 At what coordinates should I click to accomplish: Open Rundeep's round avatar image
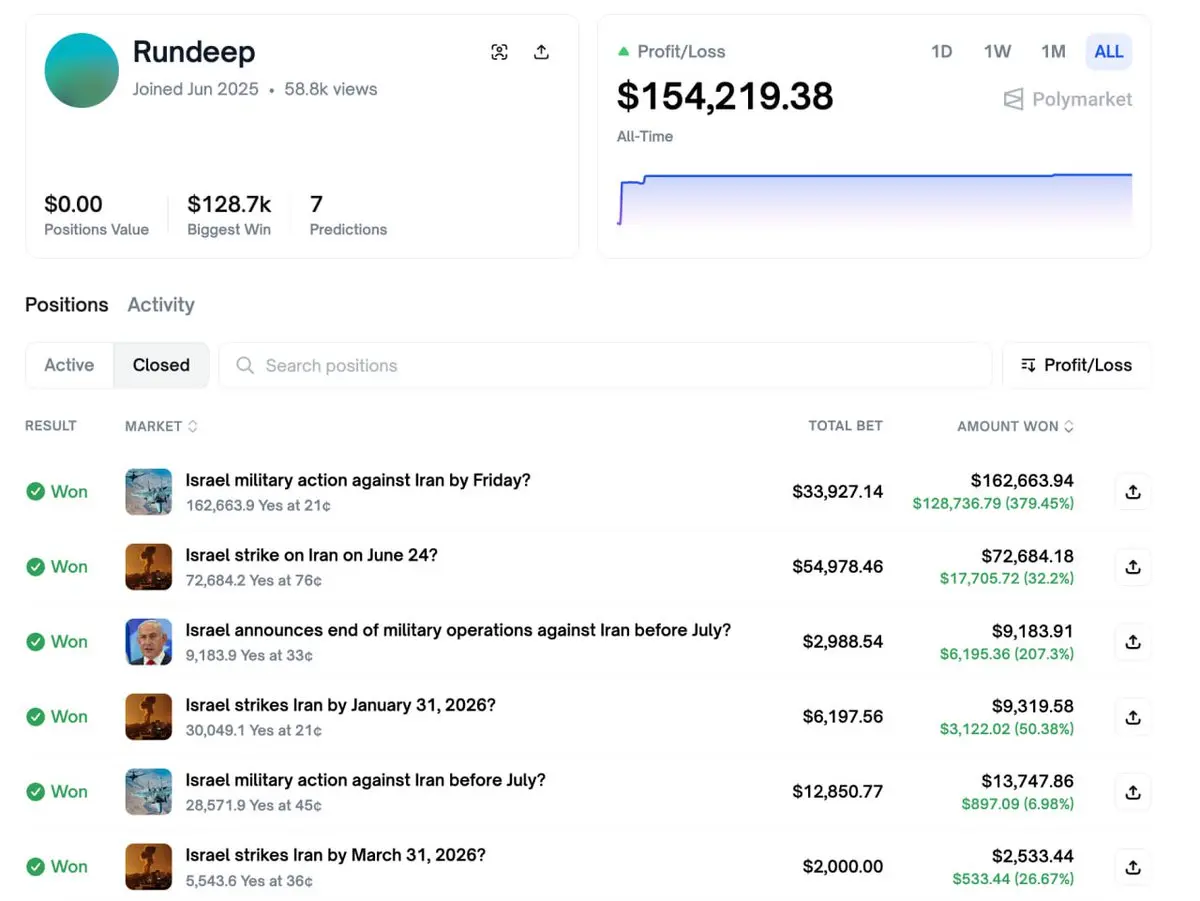click(x=82, y=70)
